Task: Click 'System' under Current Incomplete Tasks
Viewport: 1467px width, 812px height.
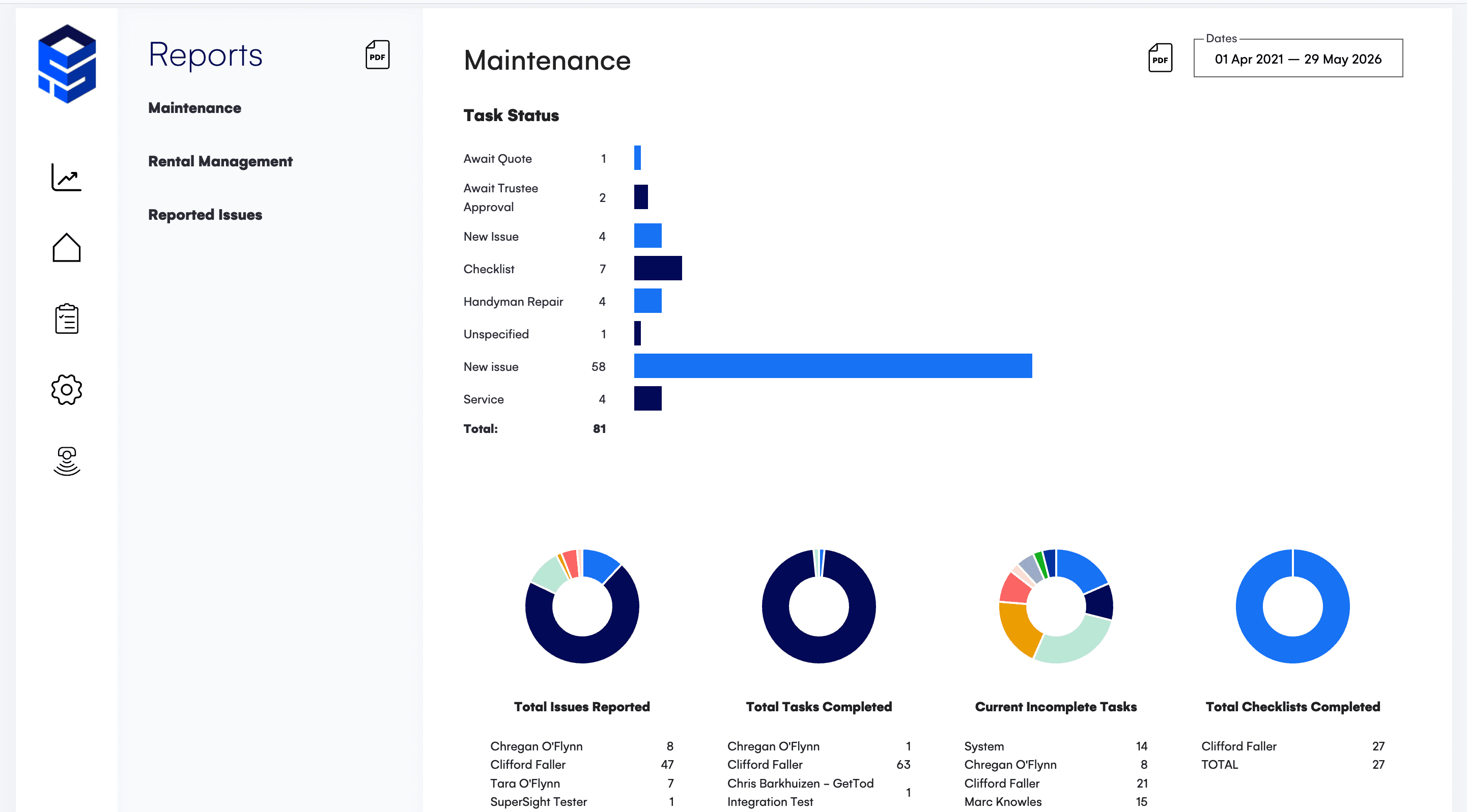Action: point(984,746)
